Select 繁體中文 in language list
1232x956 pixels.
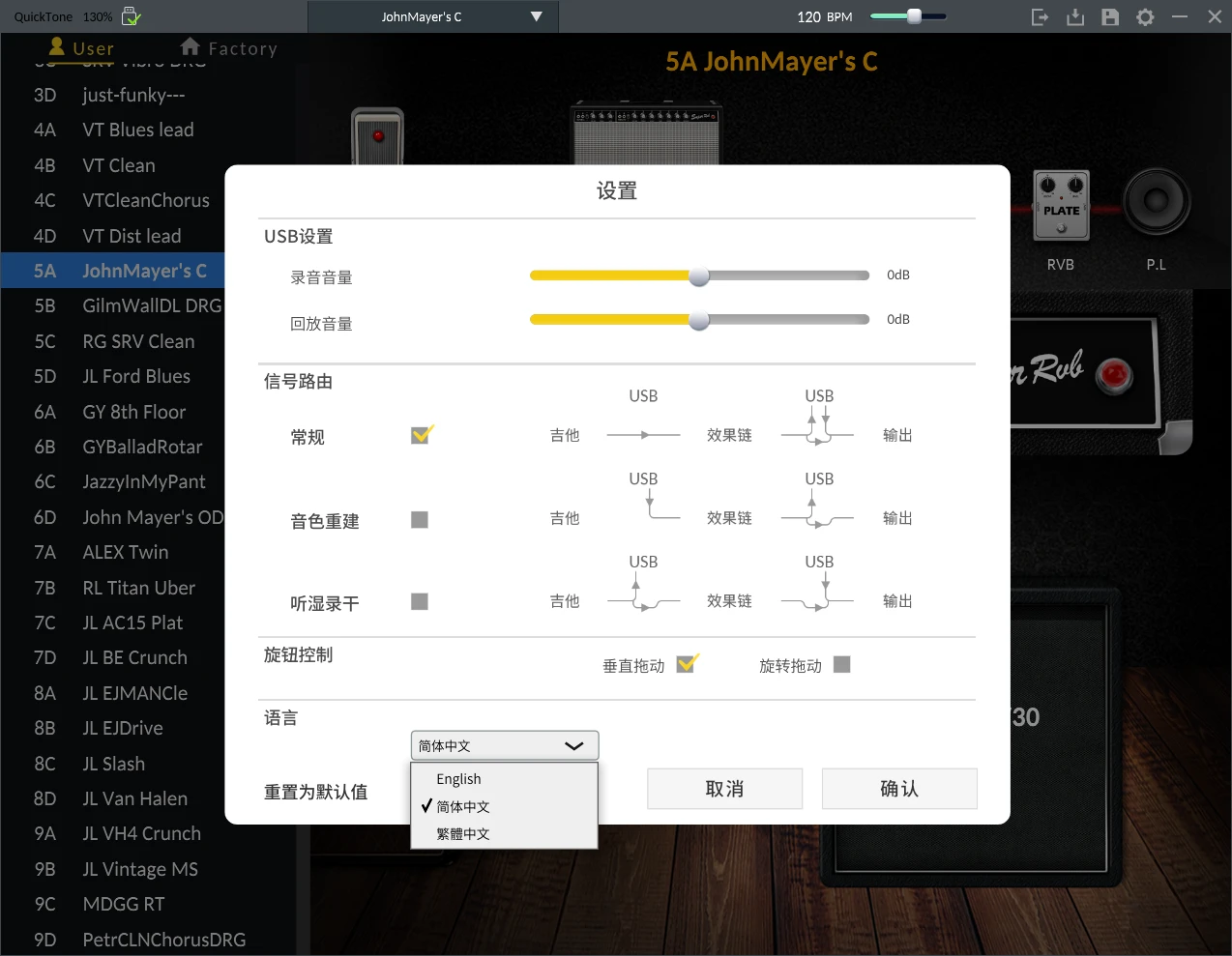pyautogui.click(x=504, y=833)
